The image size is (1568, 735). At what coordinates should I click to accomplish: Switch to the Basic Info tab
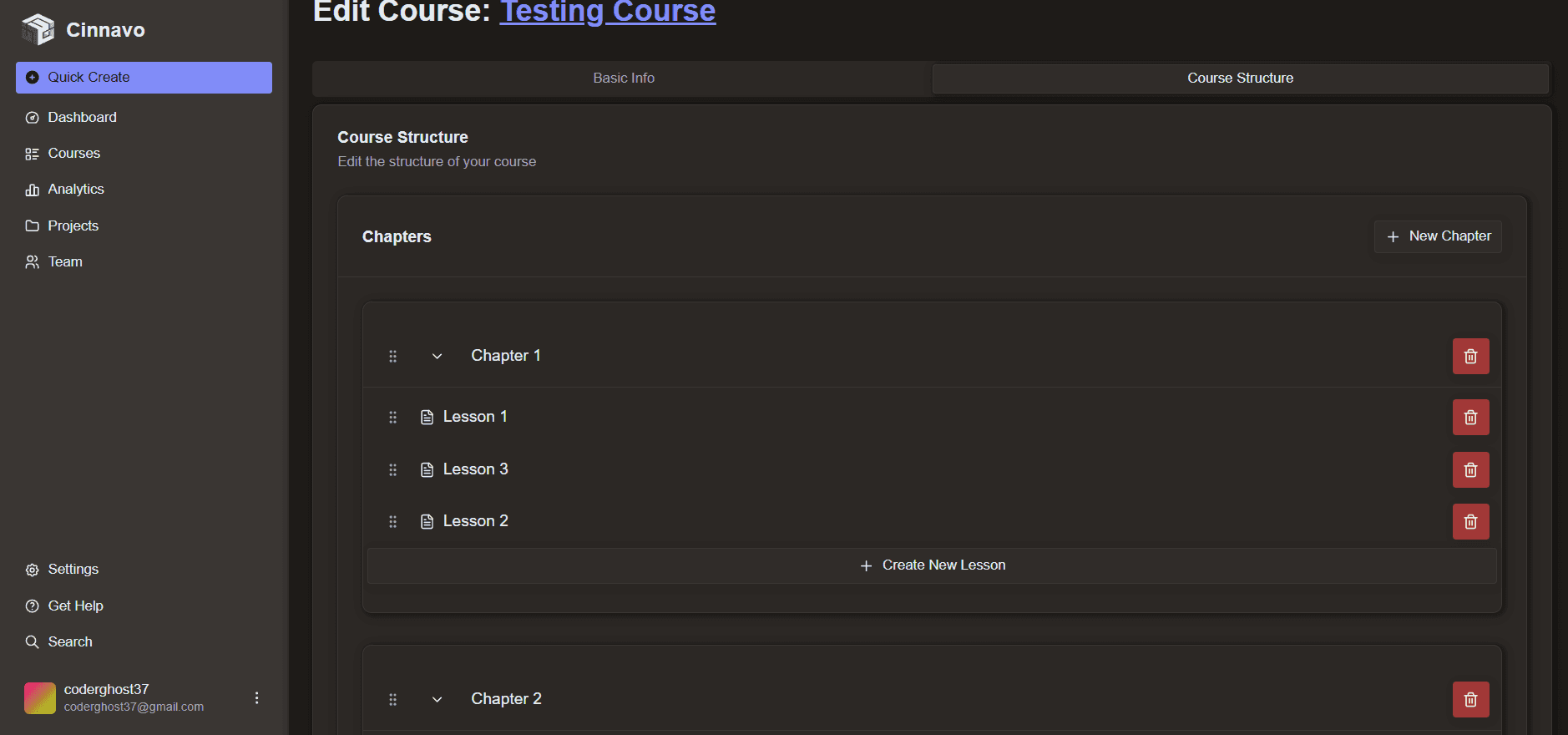pyautogui.click(x=623, y=79)
